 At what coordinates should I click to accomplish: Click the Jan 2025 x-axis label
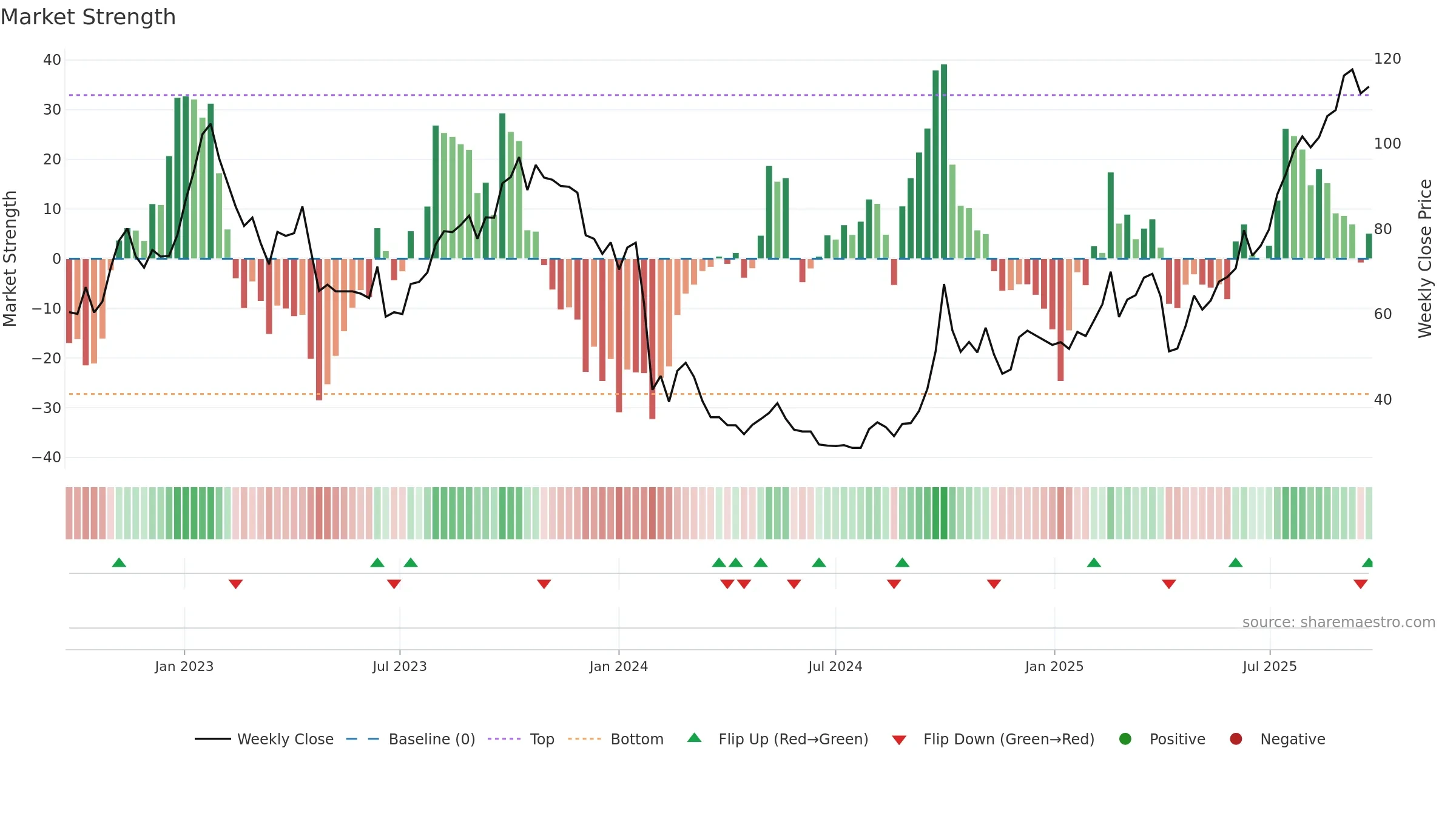tap(1054, 666)
